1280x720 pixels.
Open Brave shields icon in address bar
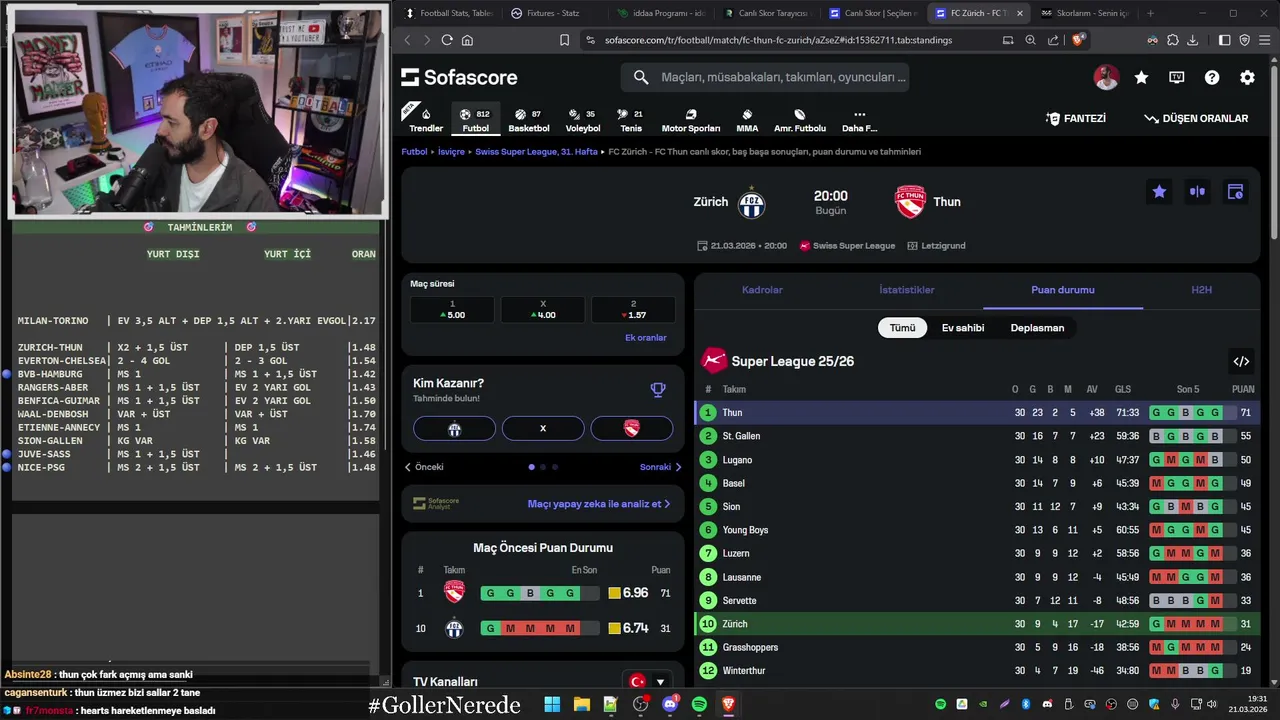[1077, 40]
